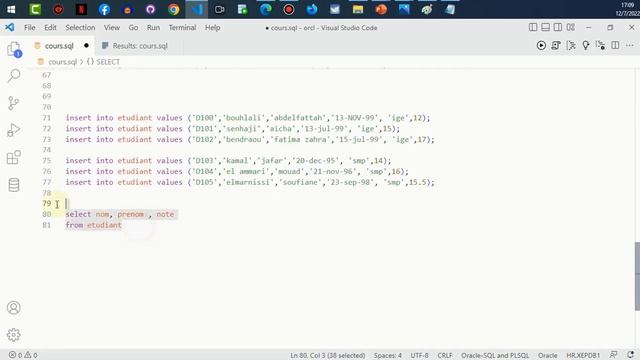Open GitHub Desktop from the taskbar

pyautogui.click(x=151, y=9)
